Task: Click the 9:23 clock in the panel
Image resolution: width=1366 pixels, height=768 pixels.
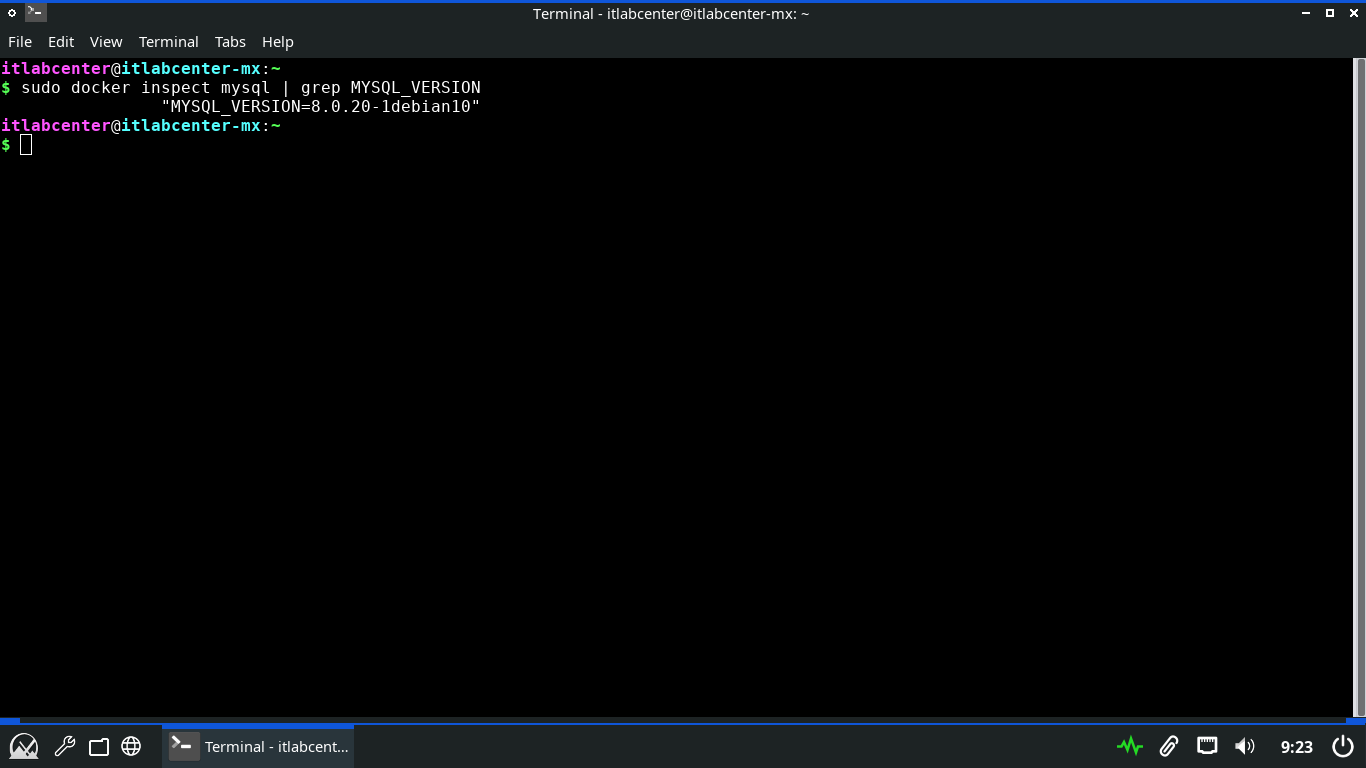Action: point(1296,747)
